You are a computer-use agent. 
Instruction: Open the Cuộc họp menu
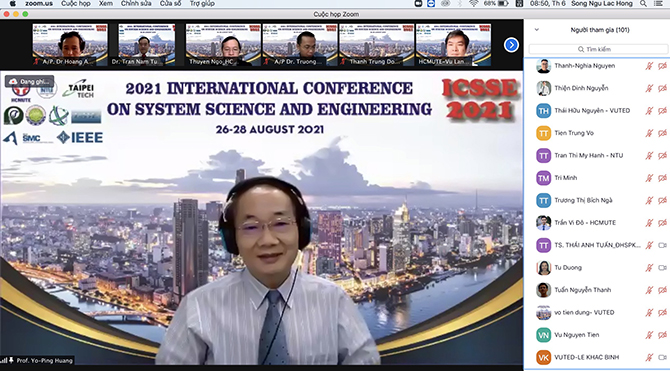[76, 3]
